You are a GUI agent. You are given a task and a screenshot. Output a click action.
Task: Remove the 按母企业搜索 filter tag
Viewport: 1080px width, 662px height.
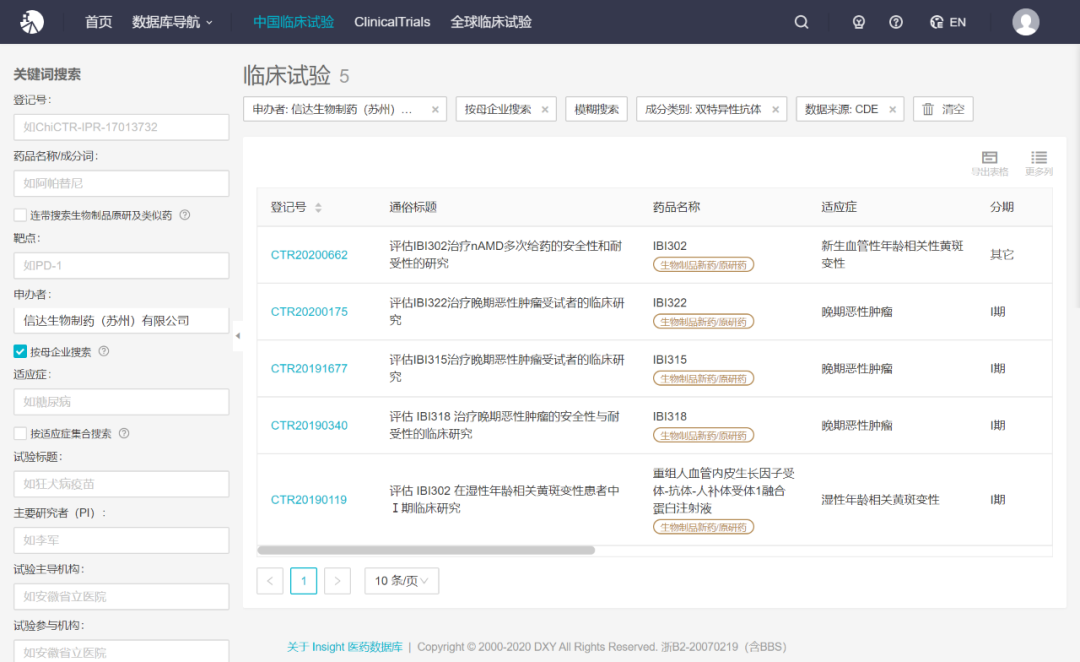click(x=545, y=110)
